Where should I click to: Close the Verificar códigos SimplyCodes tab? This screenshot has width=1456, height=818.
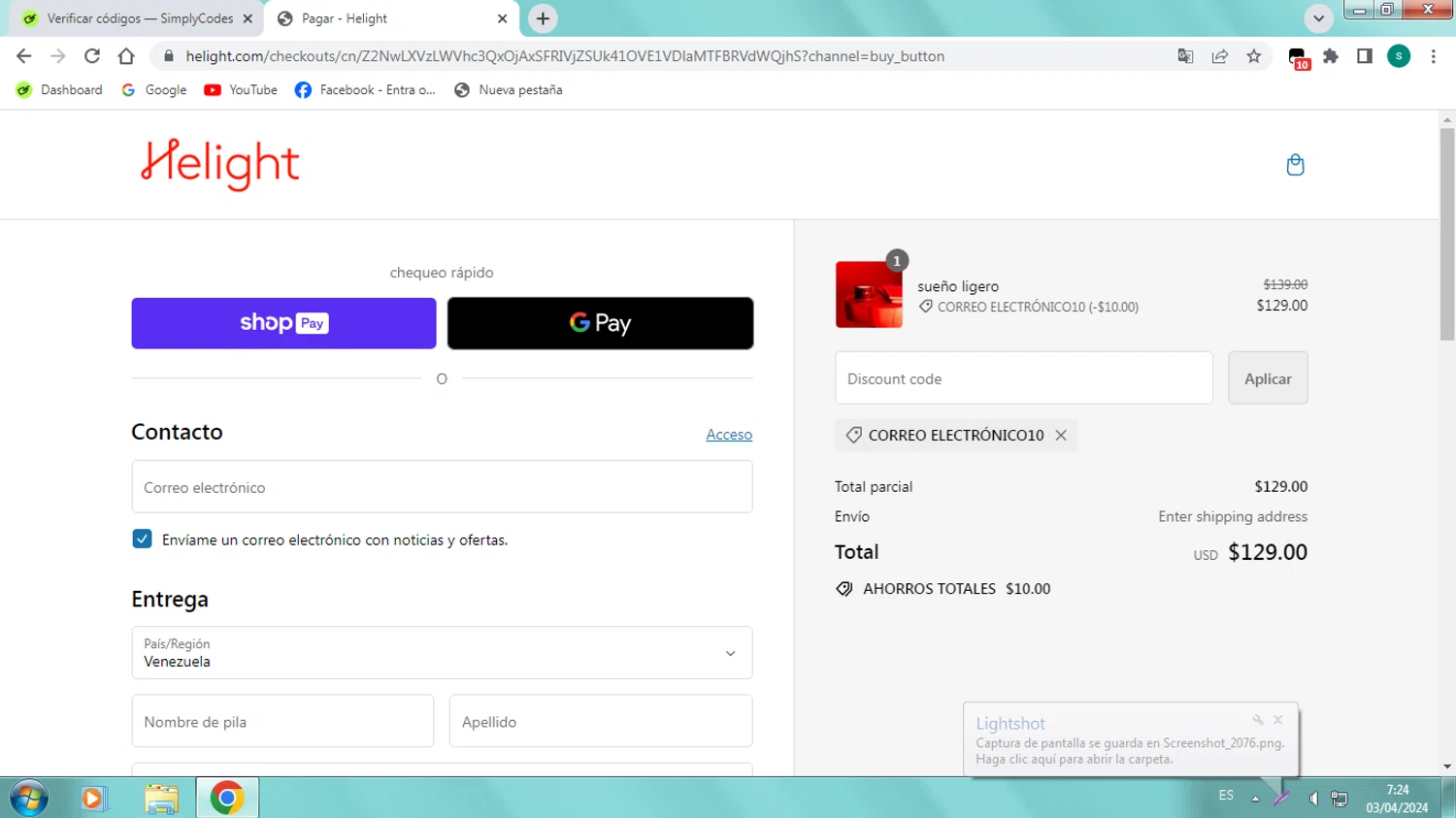[x=248, y=18]
